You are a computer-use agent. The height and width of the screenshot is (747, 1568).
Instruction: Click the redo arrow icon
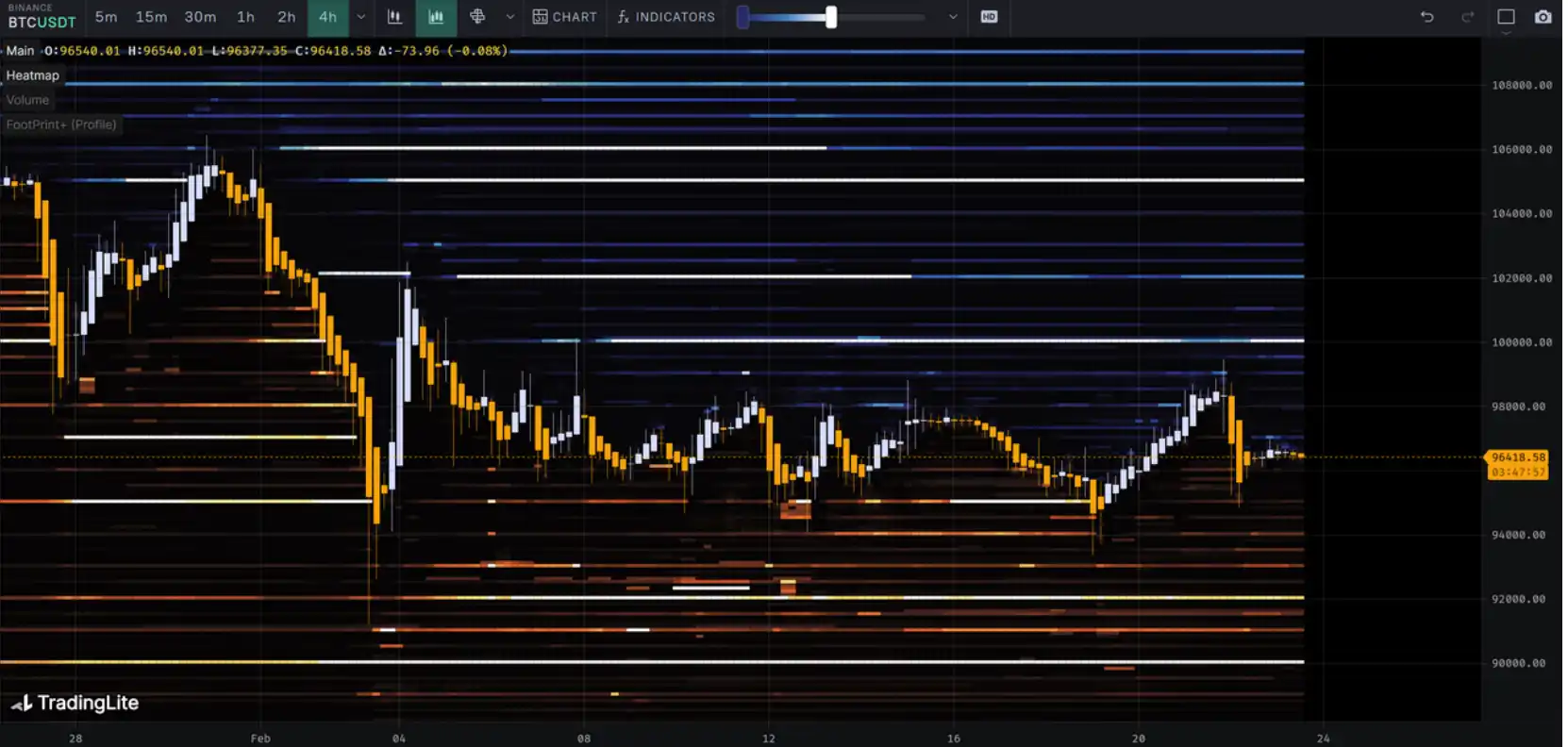[x=1467, y=17]
